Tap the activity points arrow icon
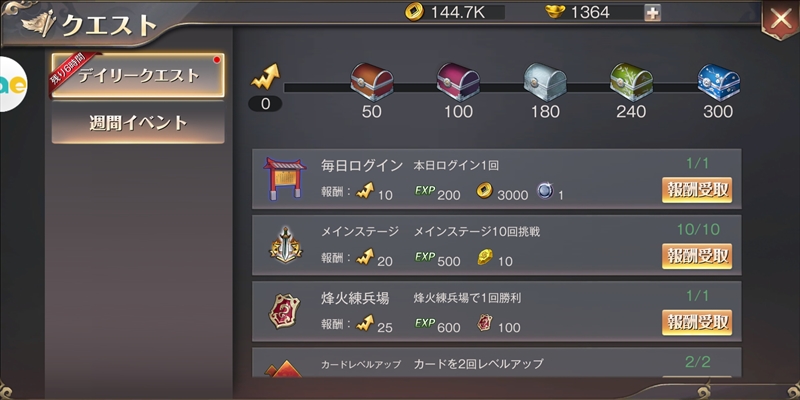Screen dimensions: 800x400 (265, 77)
